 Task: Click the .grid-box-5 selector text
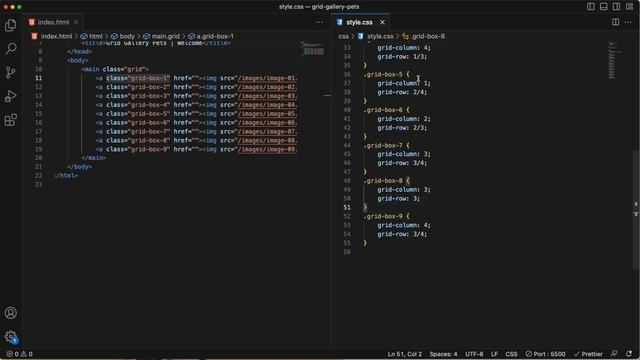click(x=383, y=74)
